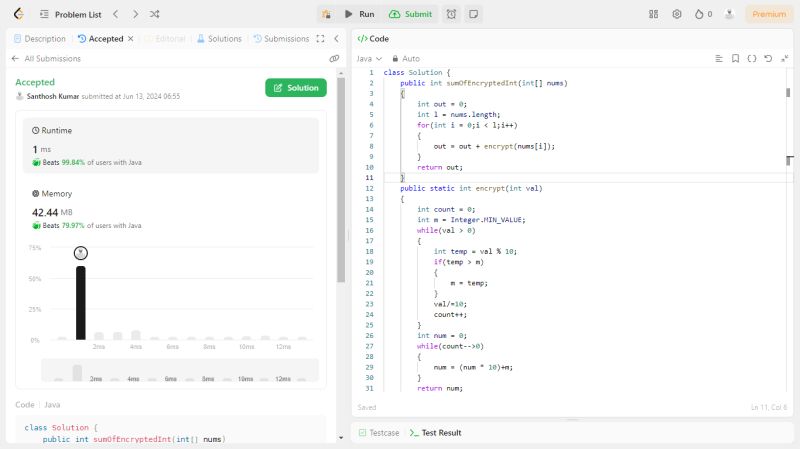Open settings gear in top bar
Viewport: 800px width, 449px height.
[x=677, y=14]
